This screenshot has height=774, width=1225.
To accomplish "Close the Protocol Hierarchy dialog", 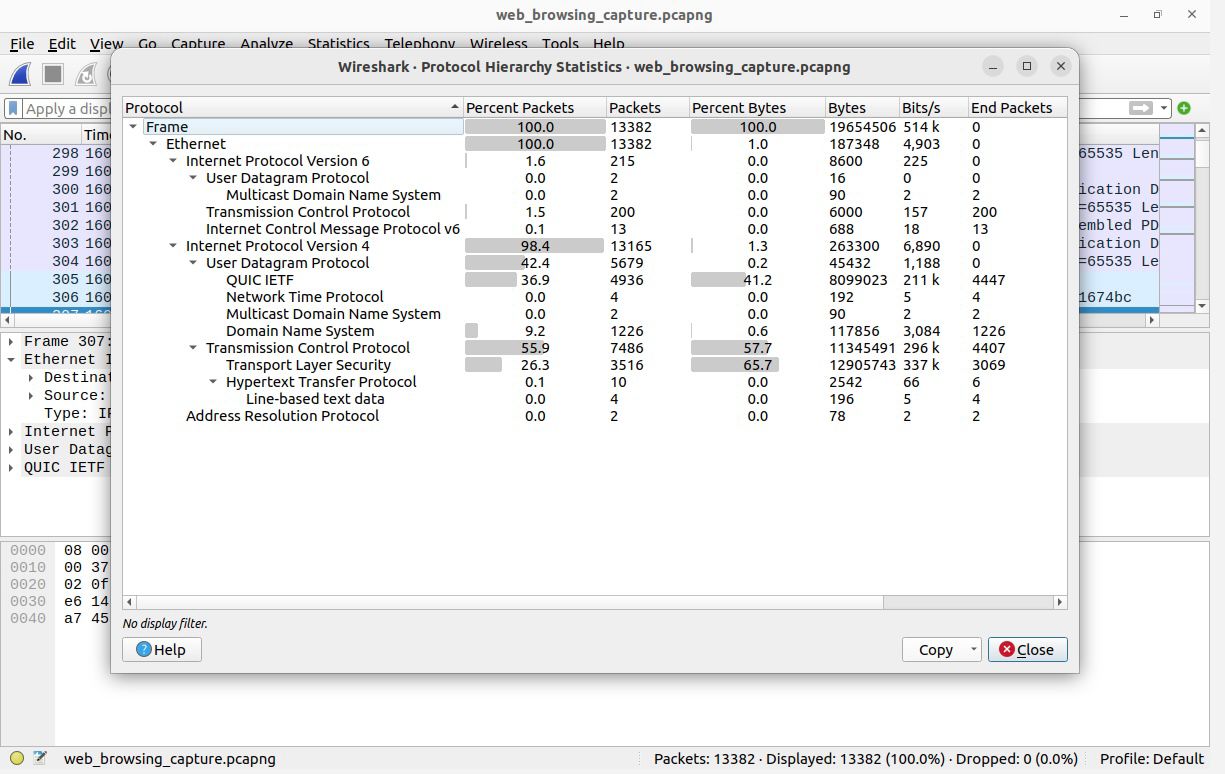I will [x=1027, y=649].
